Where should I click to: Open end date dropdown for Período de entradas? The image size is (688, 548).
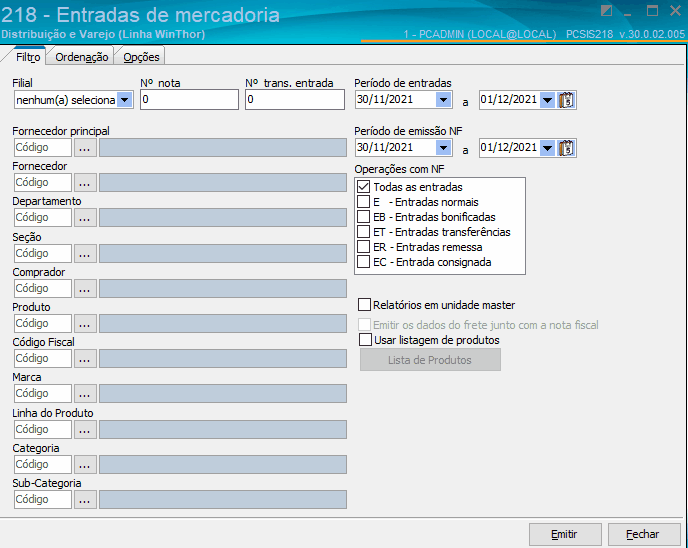coord(547,100)
